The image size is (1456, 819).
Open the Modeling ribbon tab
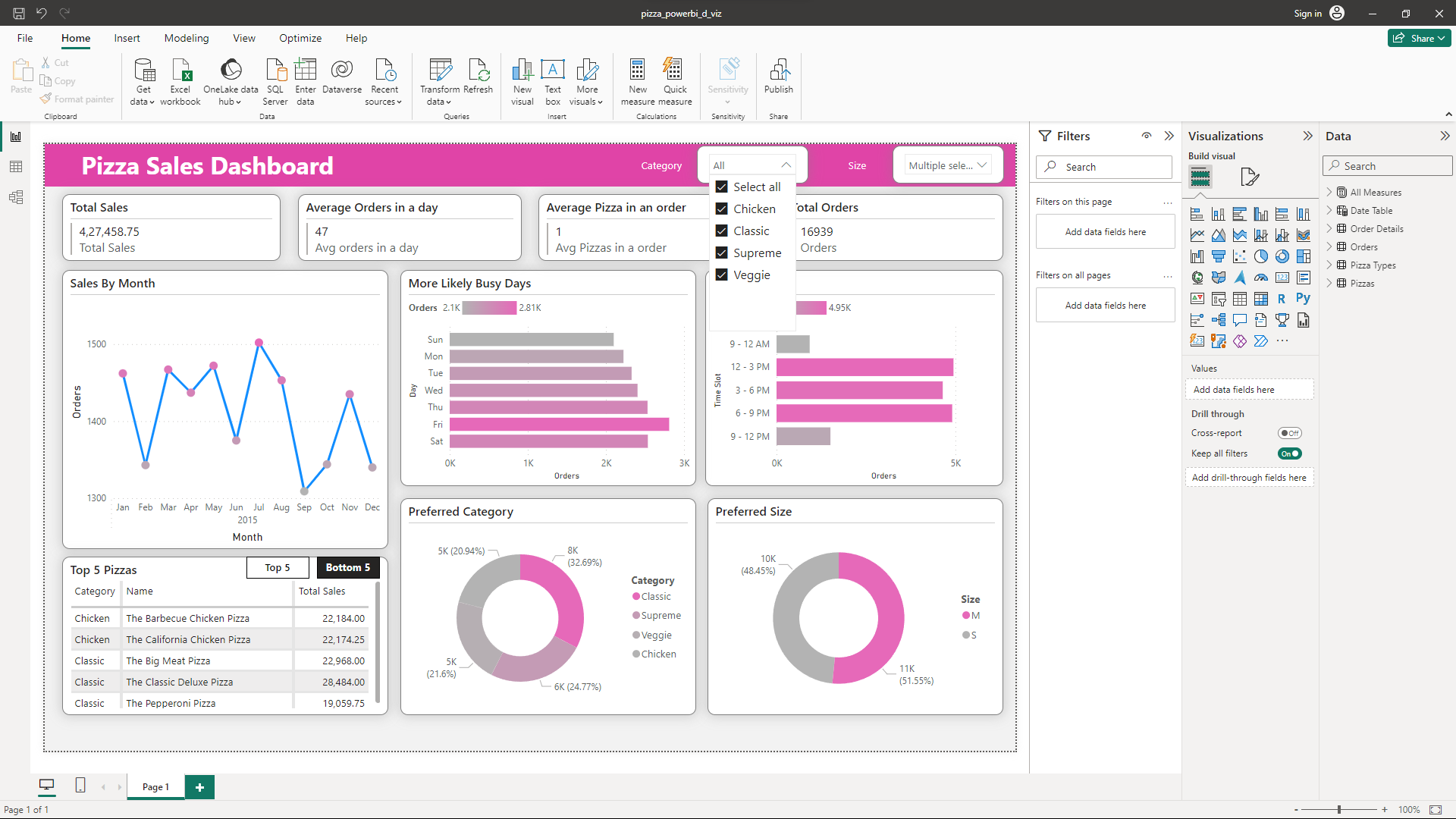click(x=186, y=38)
